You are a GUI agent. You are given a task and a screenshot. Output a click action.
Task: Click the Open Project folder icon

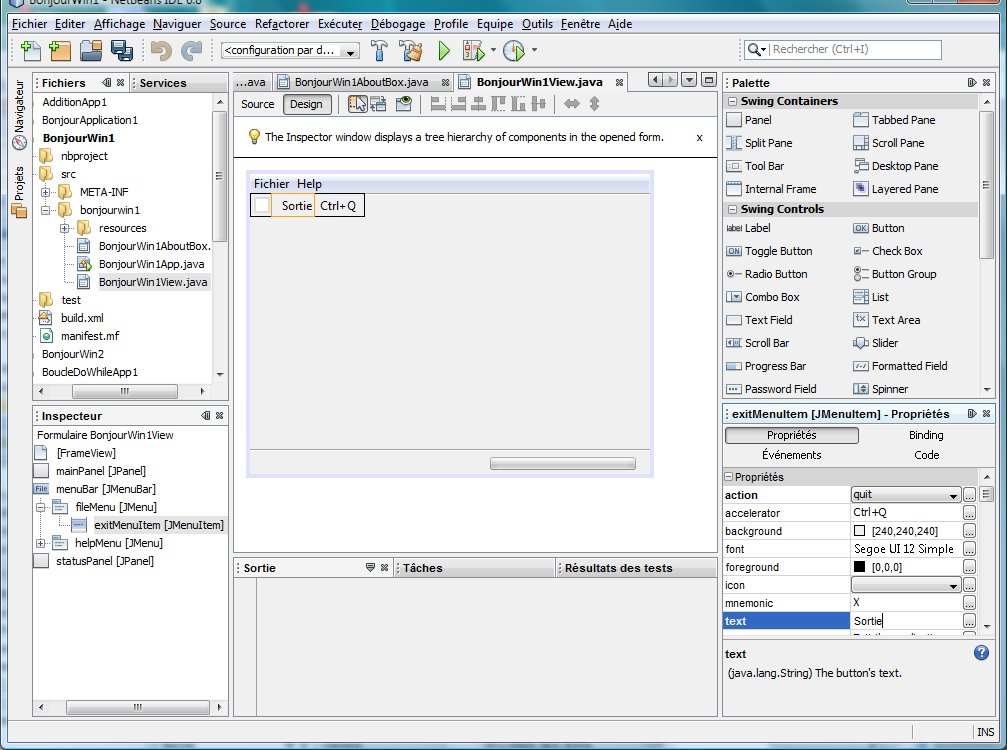(x=91, y=50)
